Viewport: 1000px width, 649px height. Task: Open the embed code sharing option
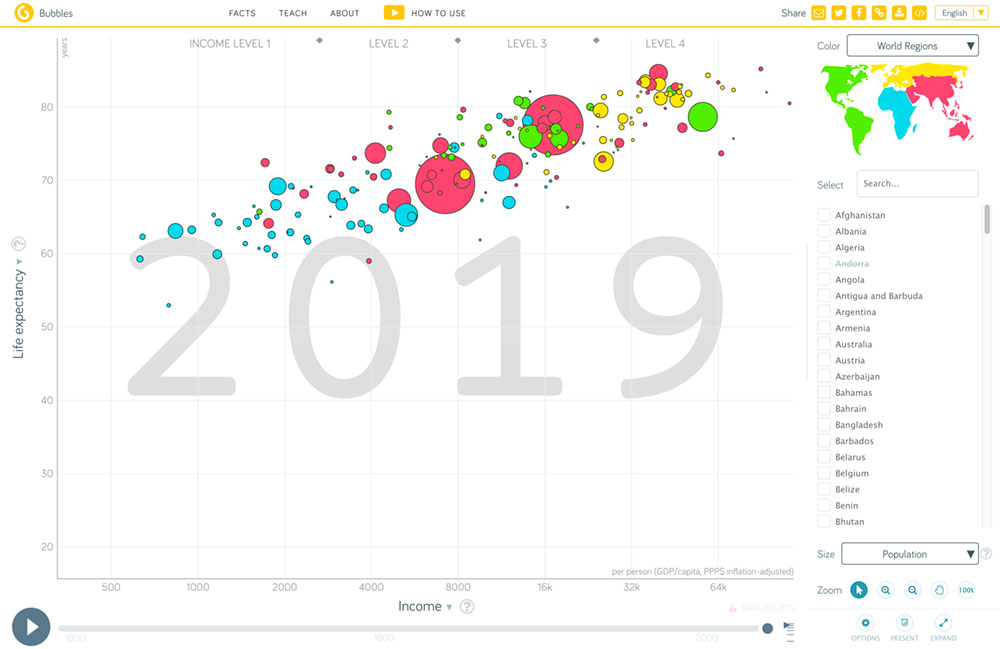coord(920,13)
